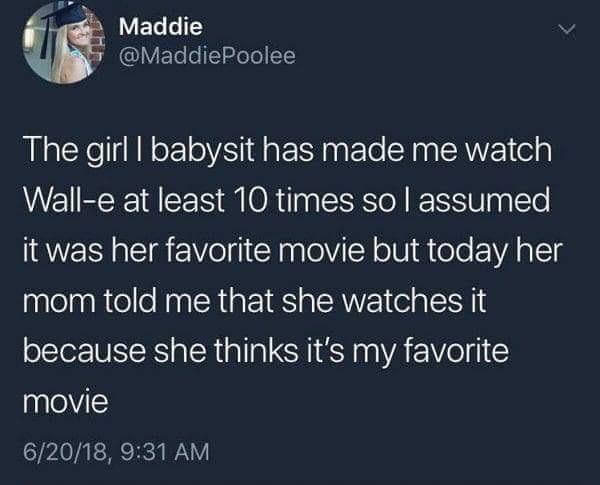Click Maddie's profile picture

pyautogui.click(x=64, y=42)
